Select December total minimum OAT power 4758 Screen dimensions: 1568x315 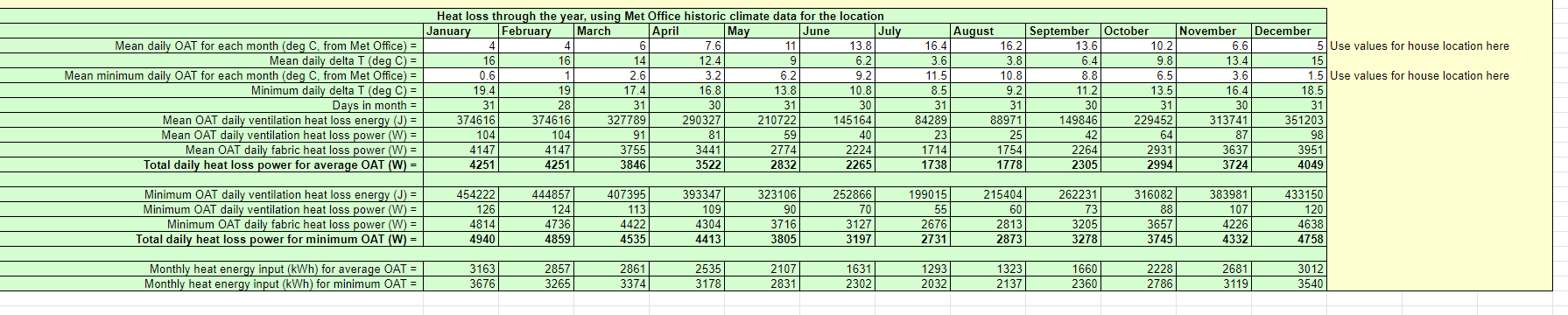tap(1289, 239)
